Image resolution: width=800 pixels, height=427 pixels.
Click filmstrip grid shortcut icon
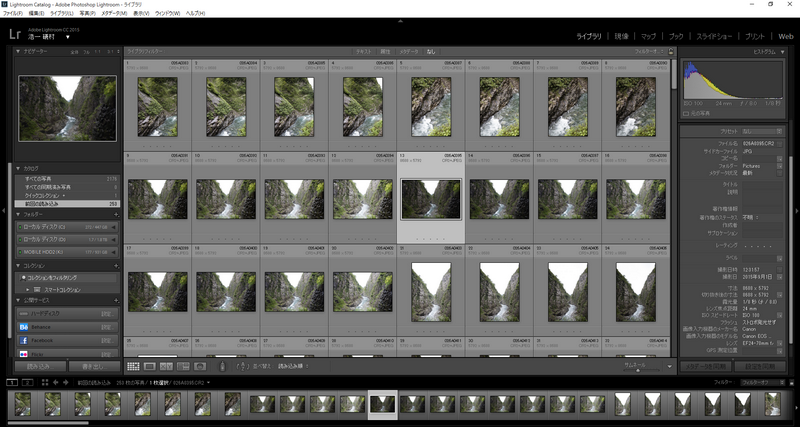point(45,382)
